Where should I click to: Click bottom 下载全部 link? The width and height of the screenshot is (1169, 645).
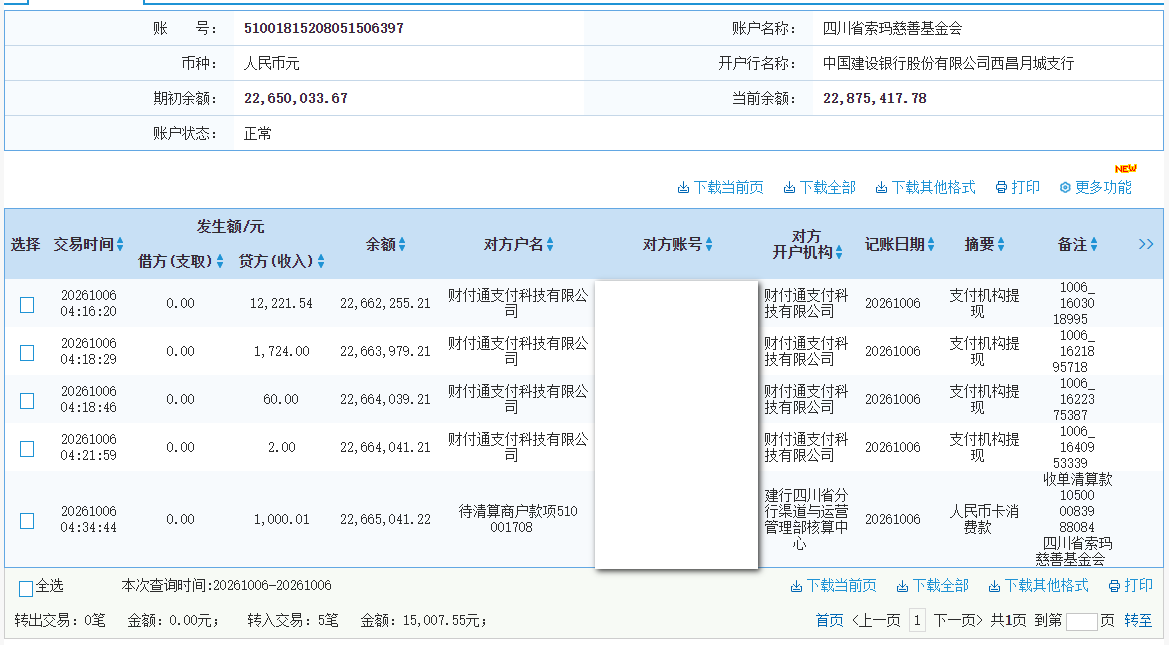pyautogui.click(x=933, y=585)
